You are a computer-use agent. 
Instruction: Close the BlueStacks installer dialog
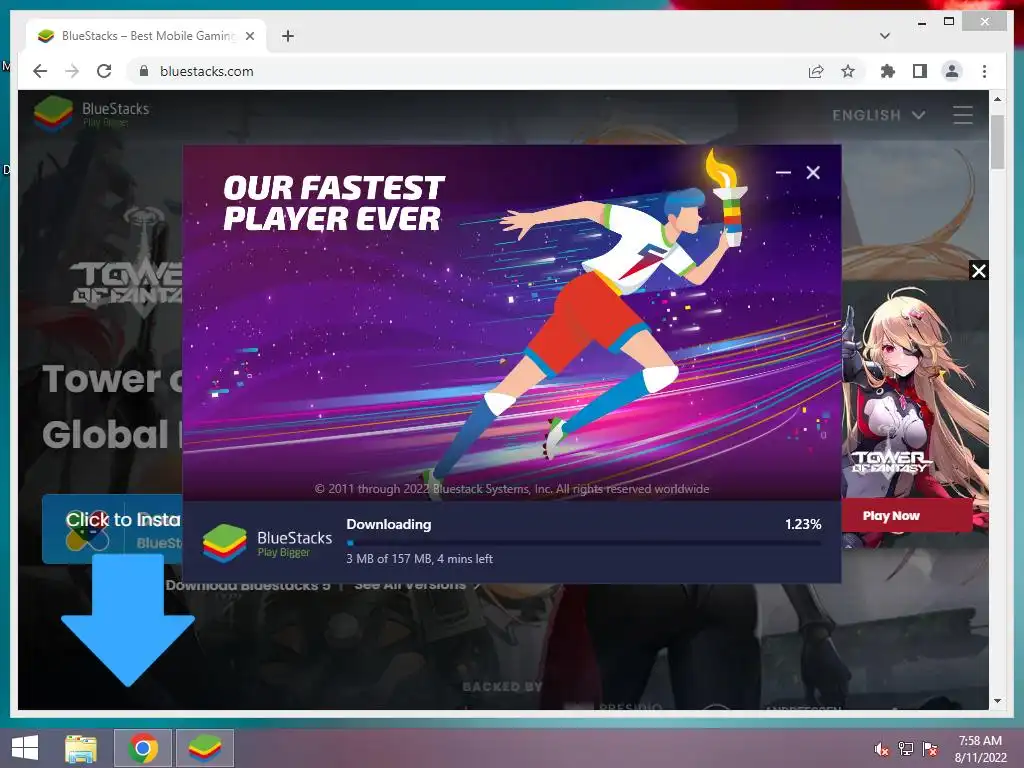tap(813, 172)
